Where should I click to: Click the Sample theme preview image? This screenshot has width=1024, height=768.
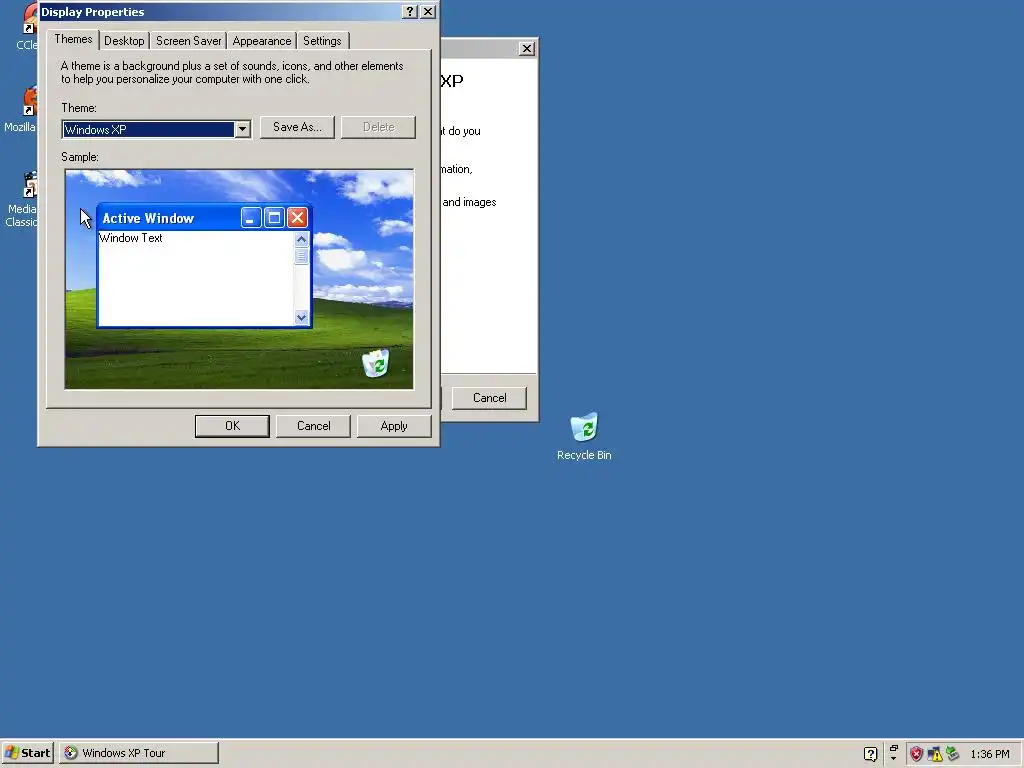pyautogui.click(x=239, y=280)
